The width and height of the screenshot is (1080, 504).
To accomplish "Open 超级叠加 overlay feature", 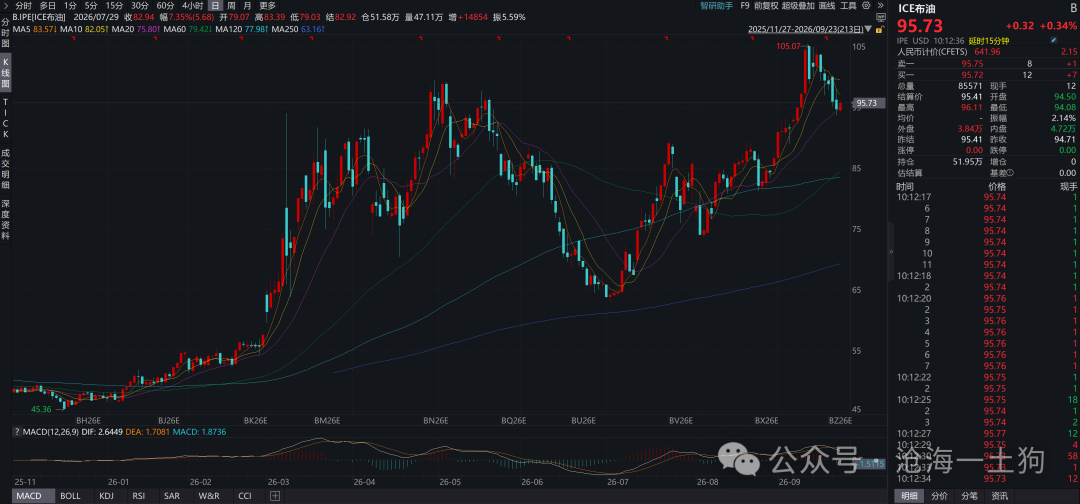I will (798, 5).
